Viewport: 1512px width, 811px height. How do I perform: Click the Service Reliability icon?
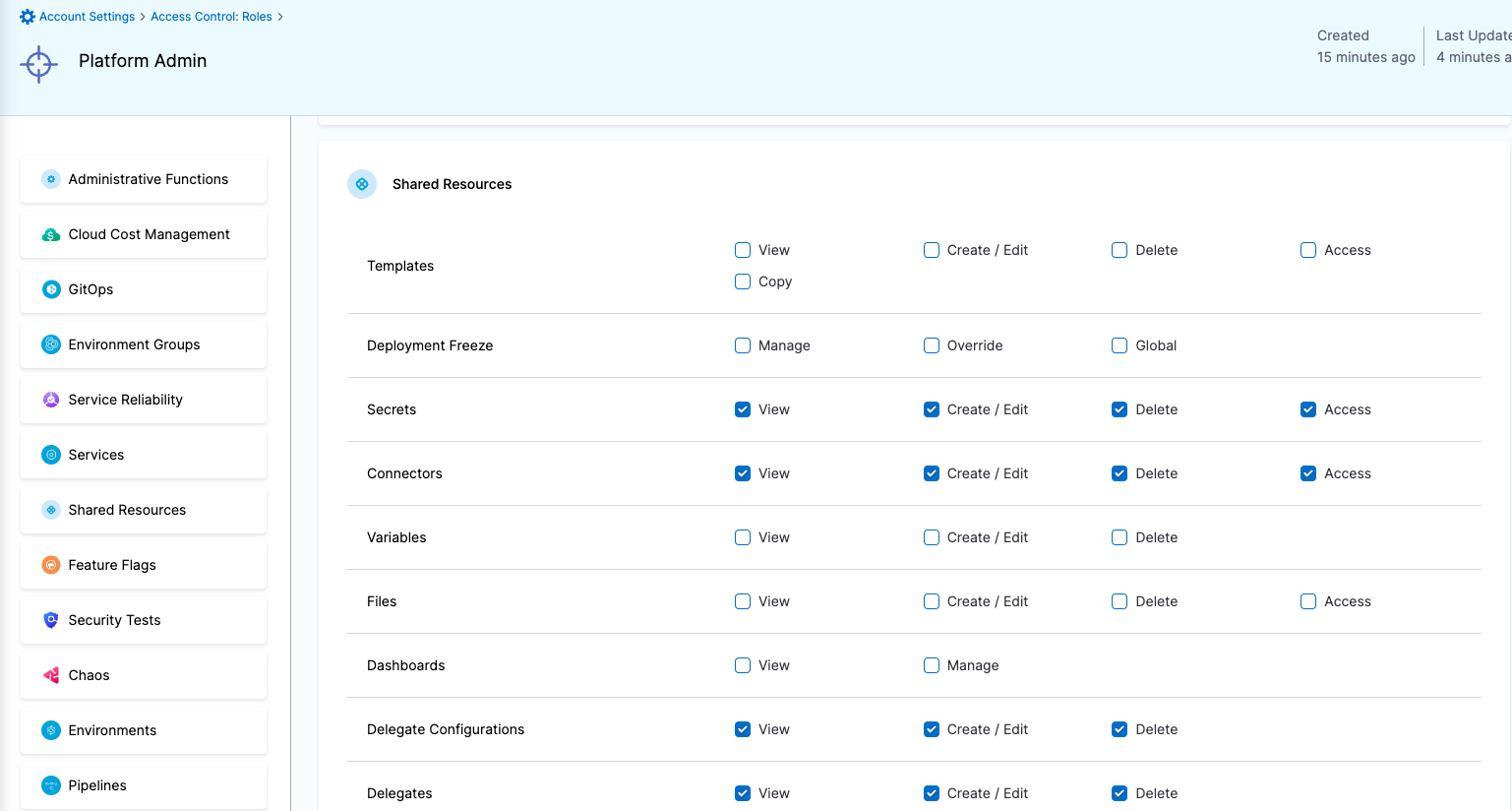[x=51, y=399]
